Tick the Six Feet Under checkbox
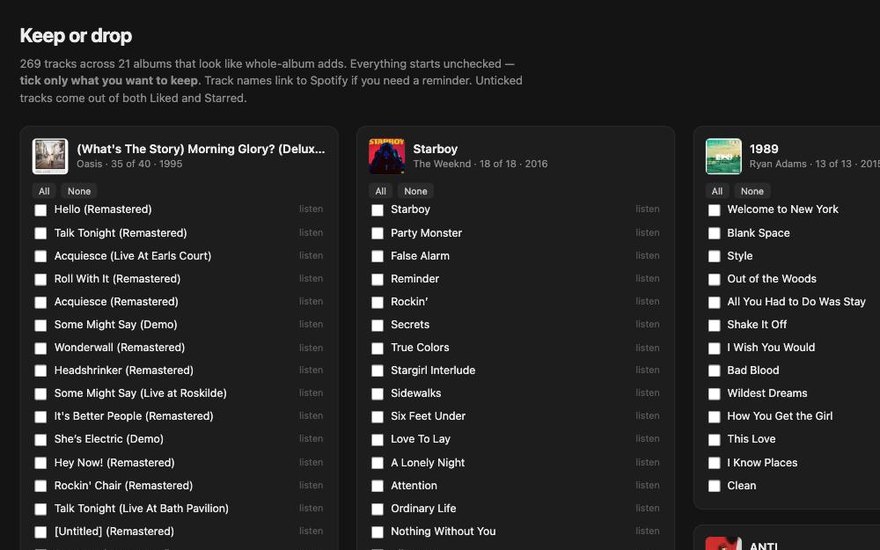Image resolution: width=880 pixels, height=550 pixels. (x=377, y=416)
